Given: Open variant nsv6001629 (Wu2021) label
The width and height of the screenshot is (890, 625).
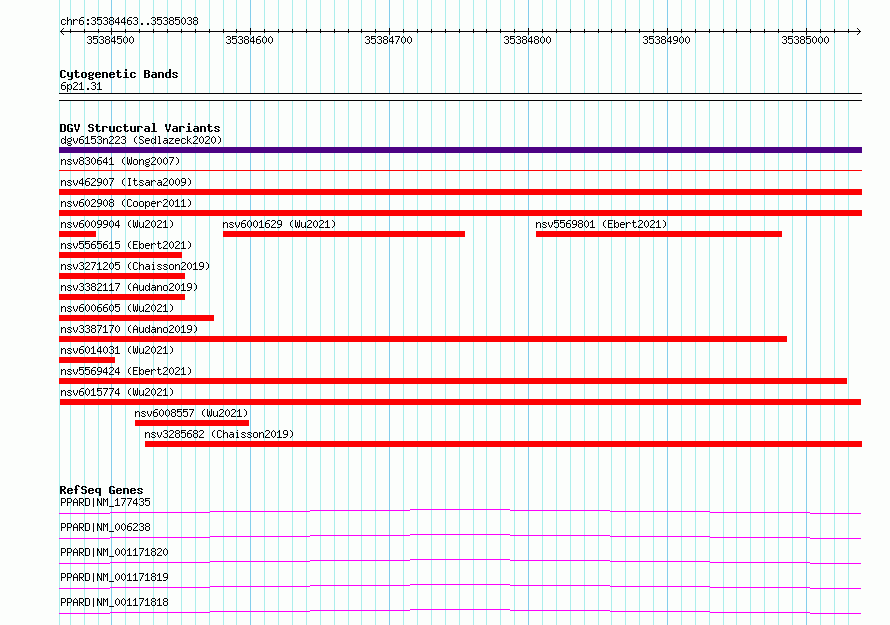Looking at the screenshot, I should (279, 224).
